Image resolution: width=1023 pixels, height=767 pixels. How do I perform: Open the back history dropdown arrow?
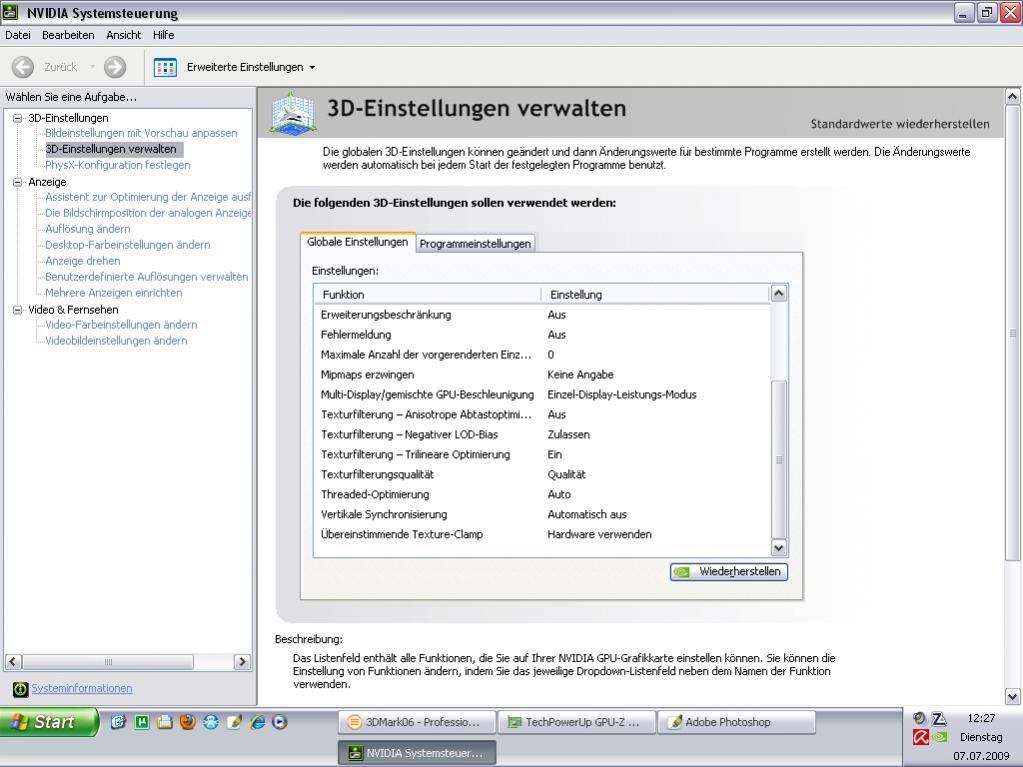(92, 67)
